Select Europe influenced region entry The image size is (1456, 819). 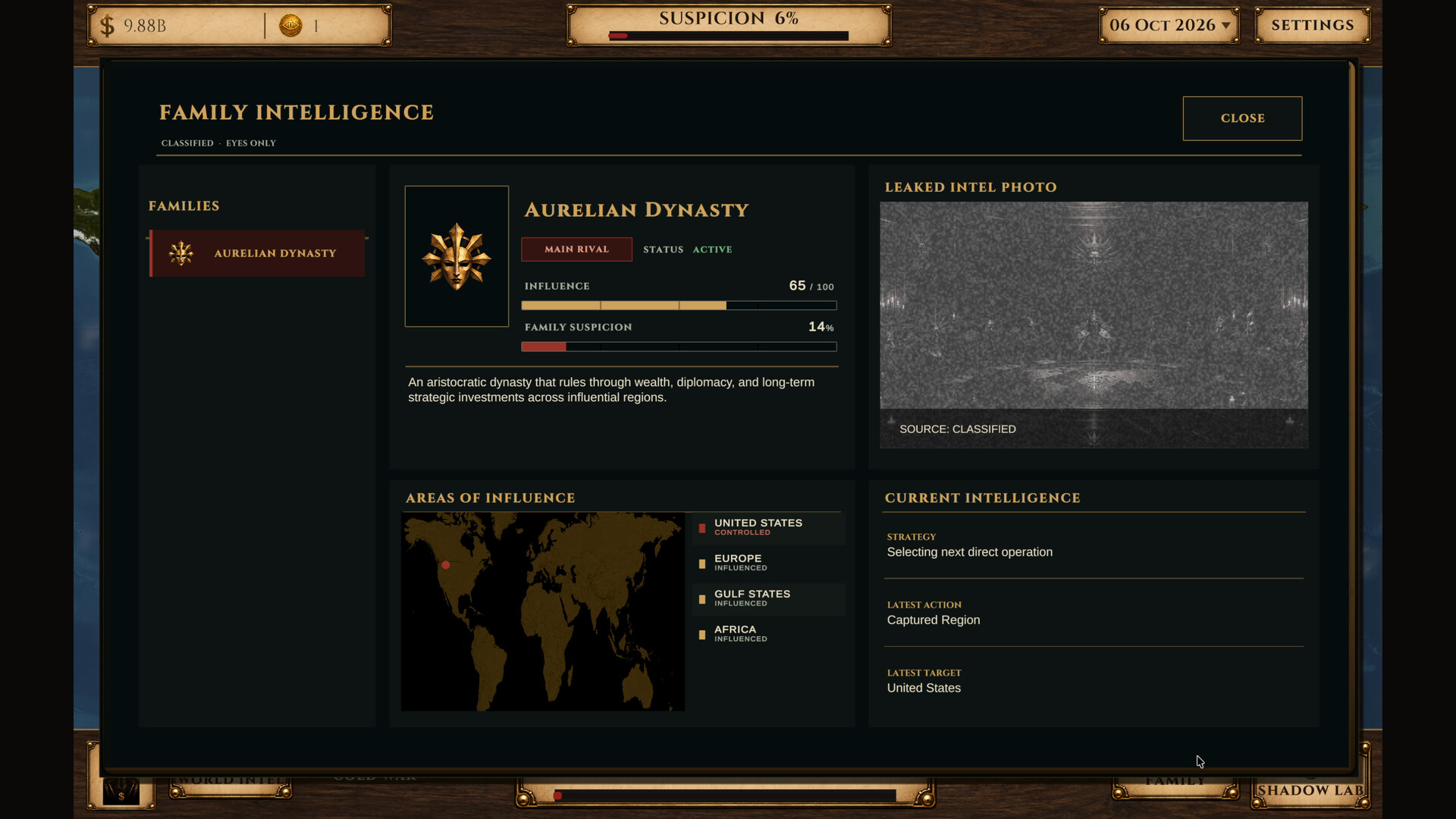click(767, 563)
